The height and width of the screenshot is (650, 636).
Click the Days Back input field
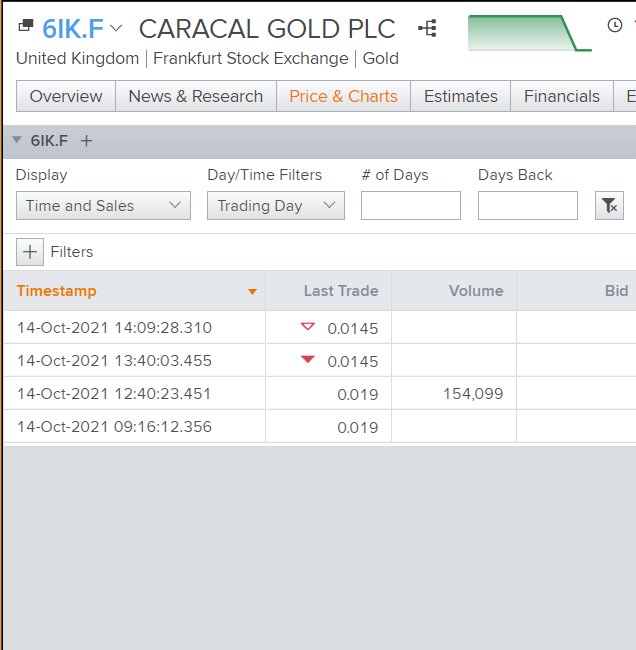[528, 206]
